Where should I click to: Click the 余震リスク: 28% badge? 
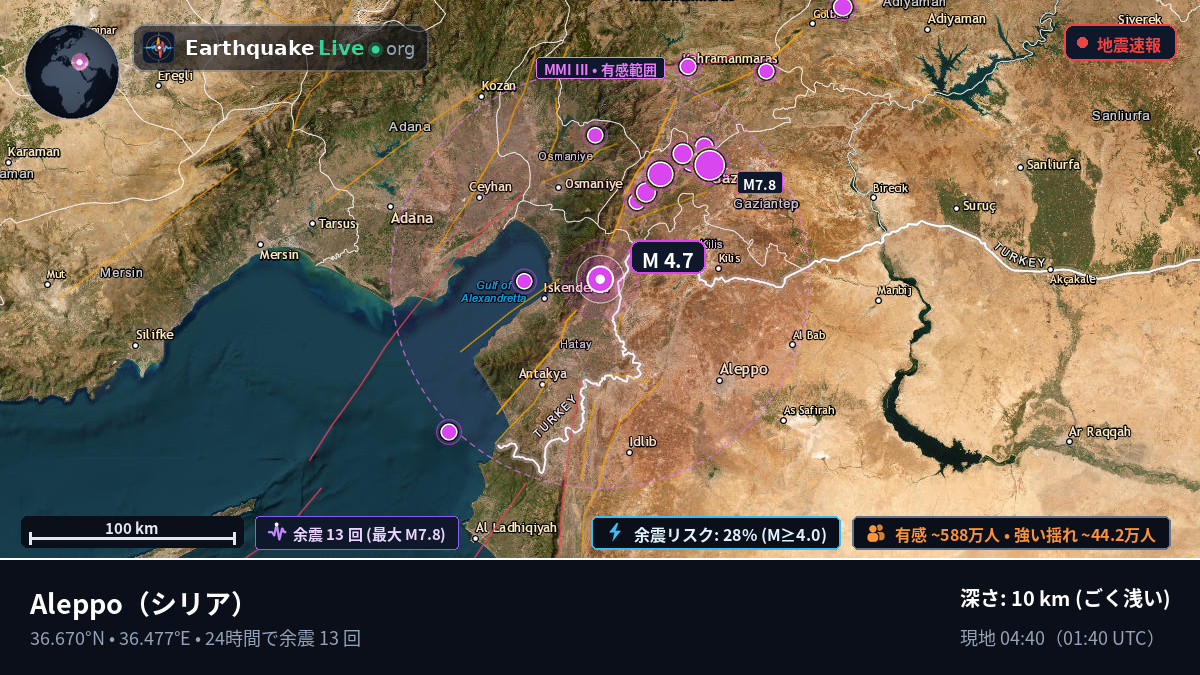coord(716,534)
